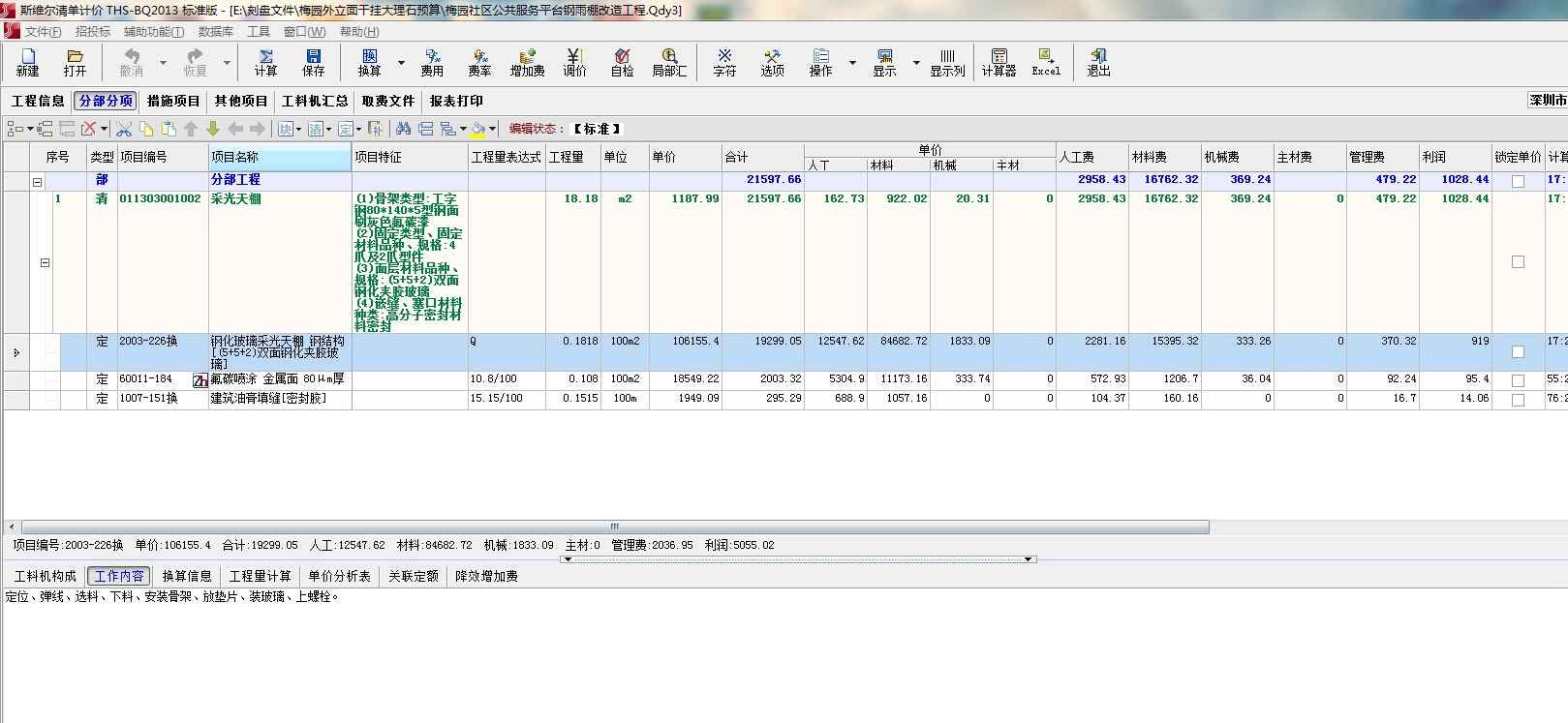This screenshot has width=1568, height=723.
Task: Open the 帮助 (Help) menu
Action: point(359,32)
